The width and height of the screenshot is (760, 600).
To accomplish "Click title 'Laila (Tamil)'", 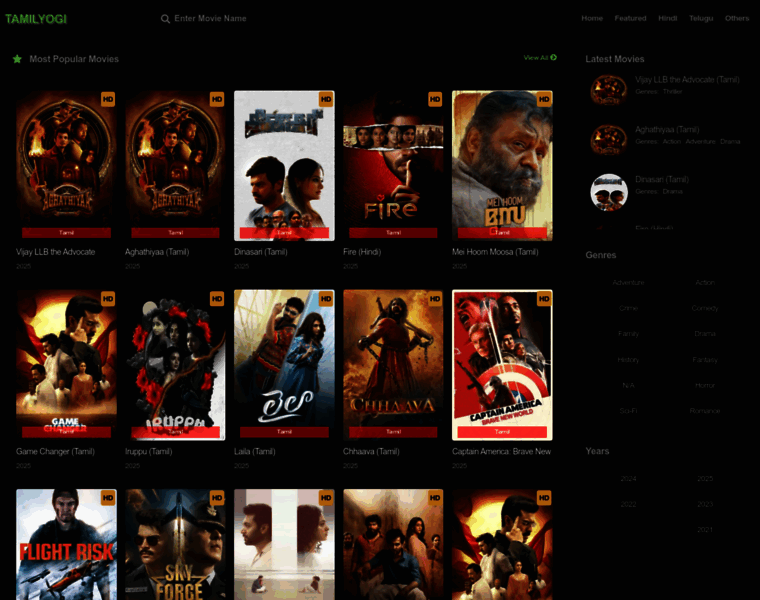I will pos(254,452).
